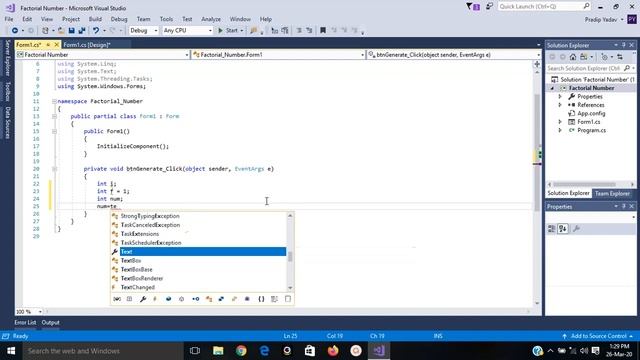Image resolution: width=640 pixels, height=360 pixels.
Task: Open the Toolbox side panel
Action: point(7,91)
